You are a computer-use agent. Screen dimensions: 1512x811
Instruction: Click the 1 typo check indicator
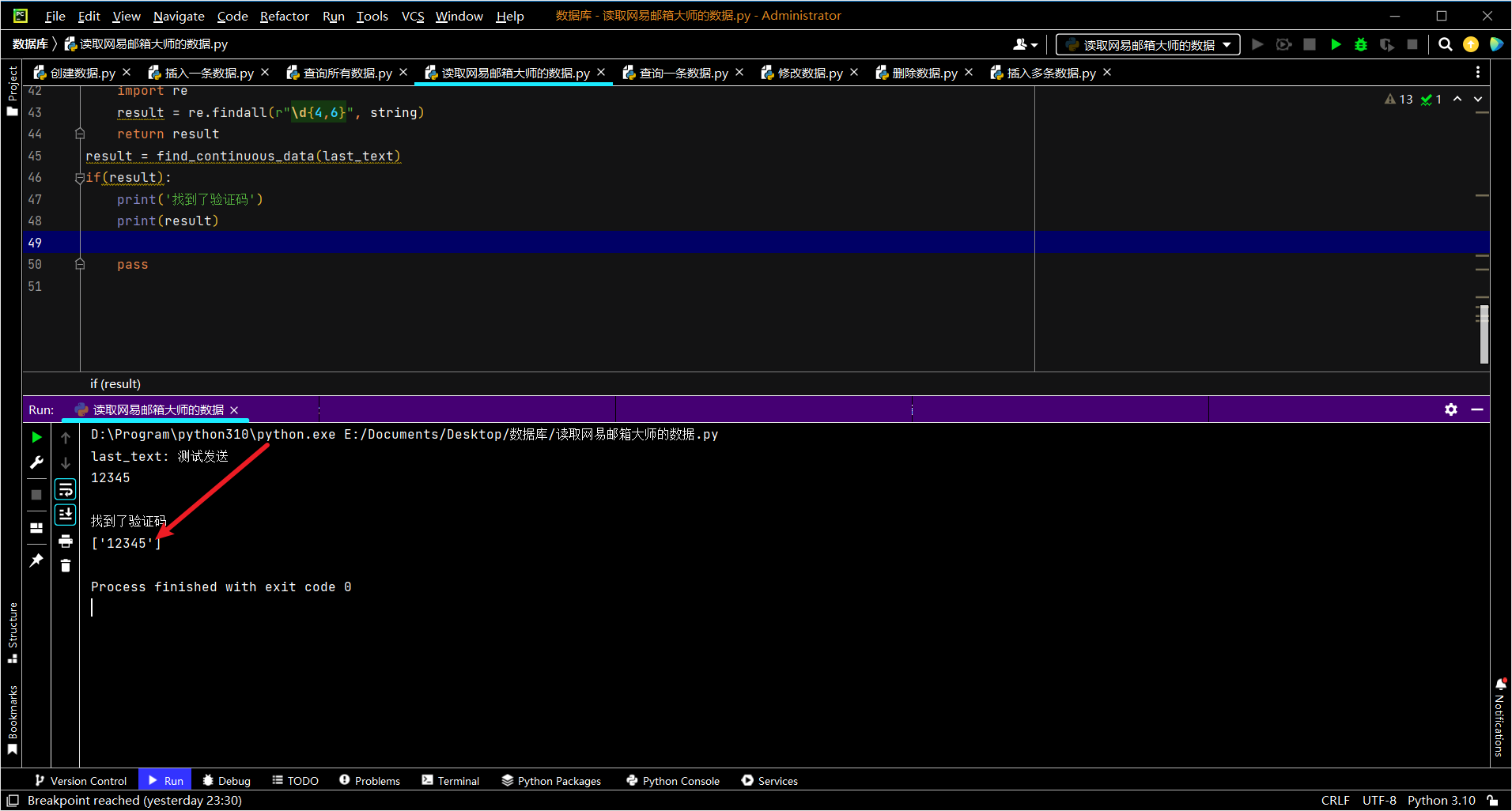tap(1431, 99)
